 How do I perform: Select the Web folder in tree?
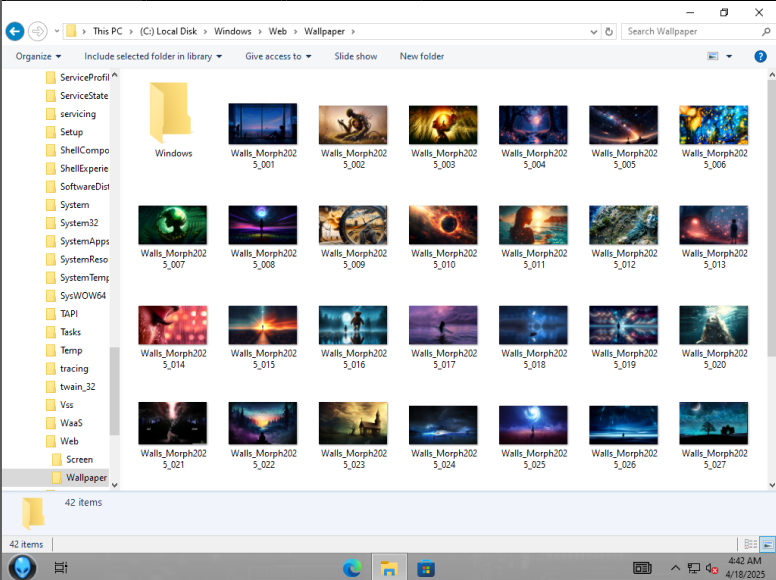click(69, 441)
